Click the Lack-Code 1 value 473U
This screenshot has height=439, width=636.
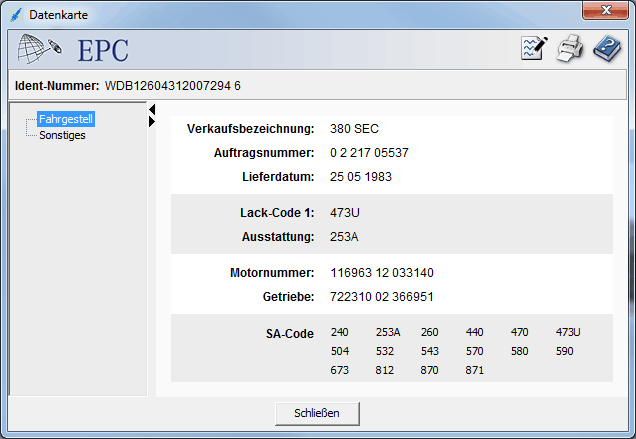pos(344,213)
